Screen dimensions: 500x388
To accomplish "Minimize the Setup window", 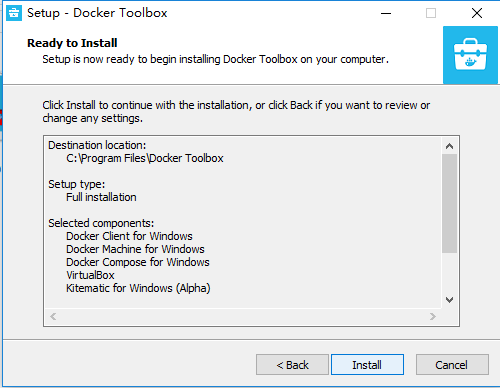I will tap(386, 13).
